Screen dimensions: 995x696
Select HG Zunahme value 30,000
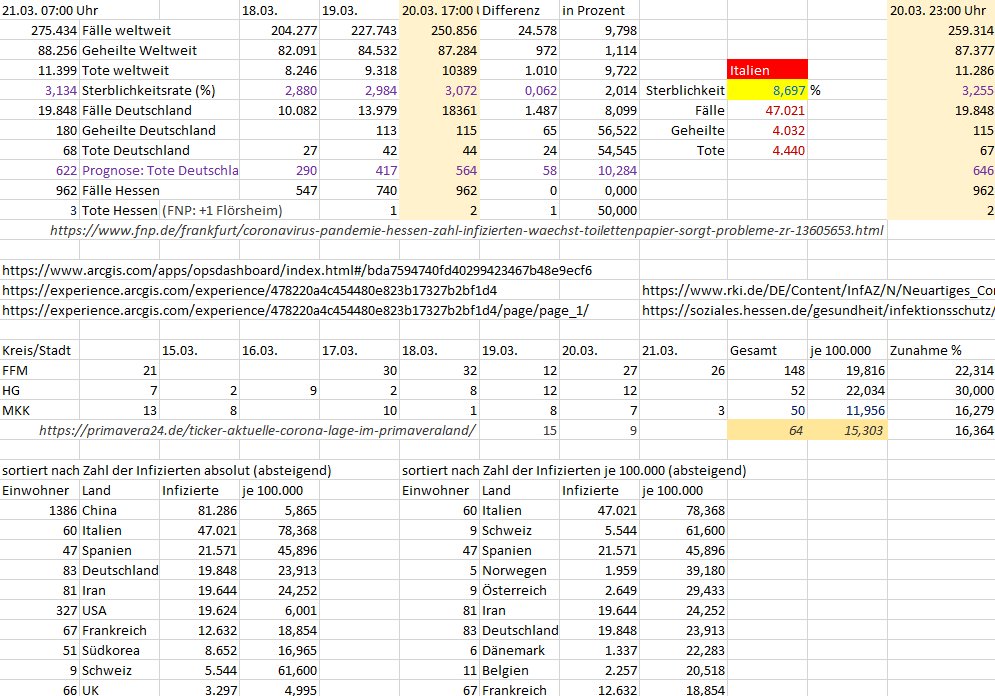(941, 390)
